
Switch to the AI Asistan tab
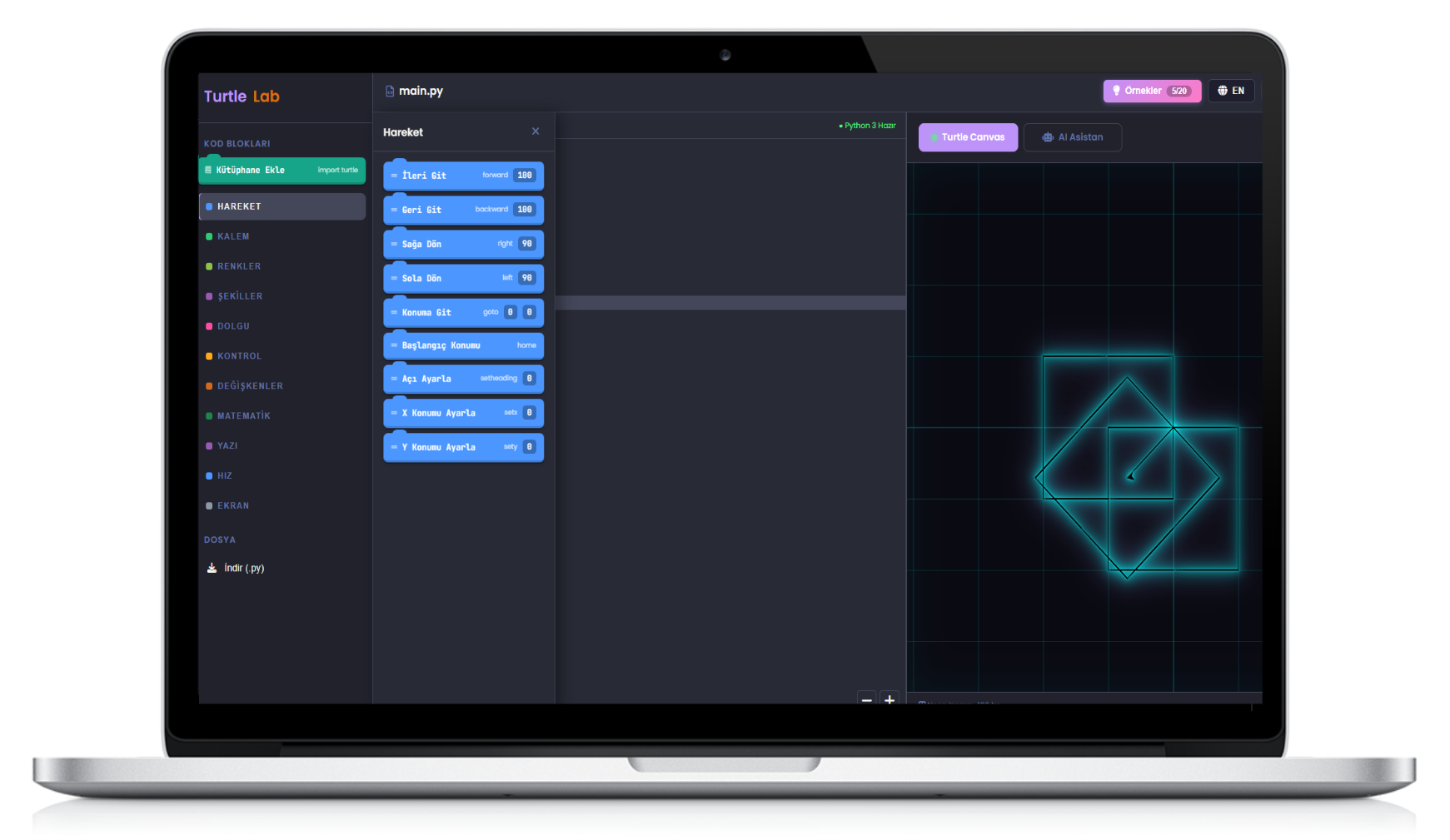(1073, 137)
